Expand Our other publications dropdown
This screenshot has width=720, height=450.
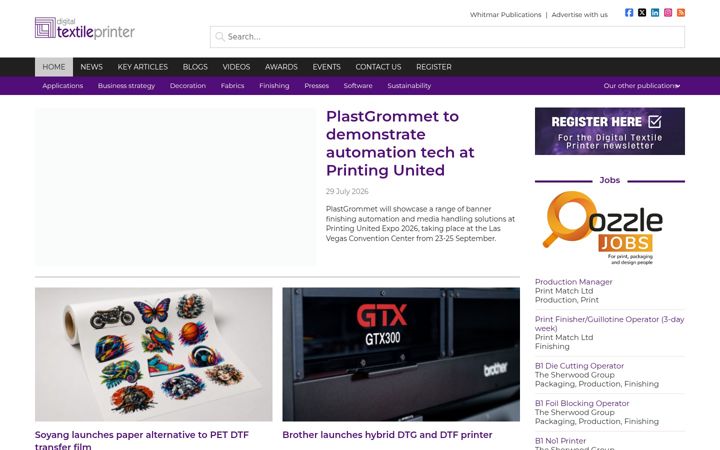[641, 86]
